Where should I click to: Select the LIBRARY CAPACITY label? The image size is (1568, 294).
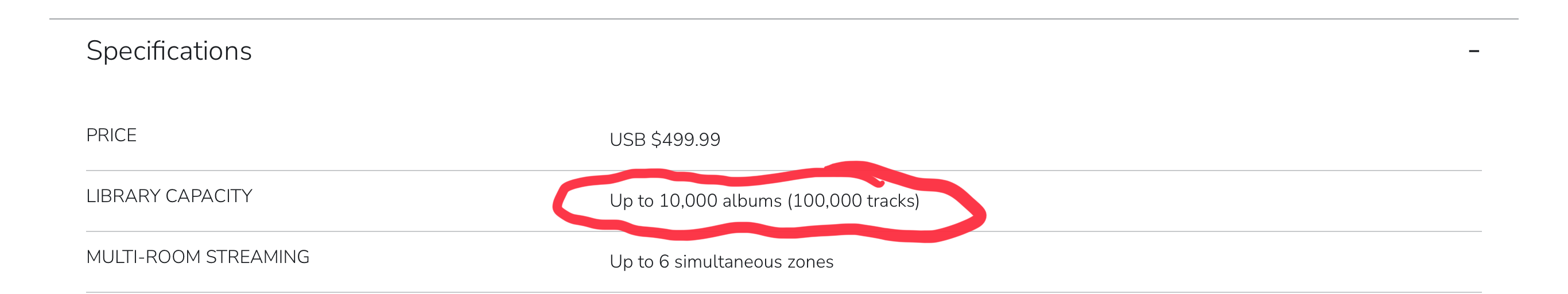(x=169, y=196)
